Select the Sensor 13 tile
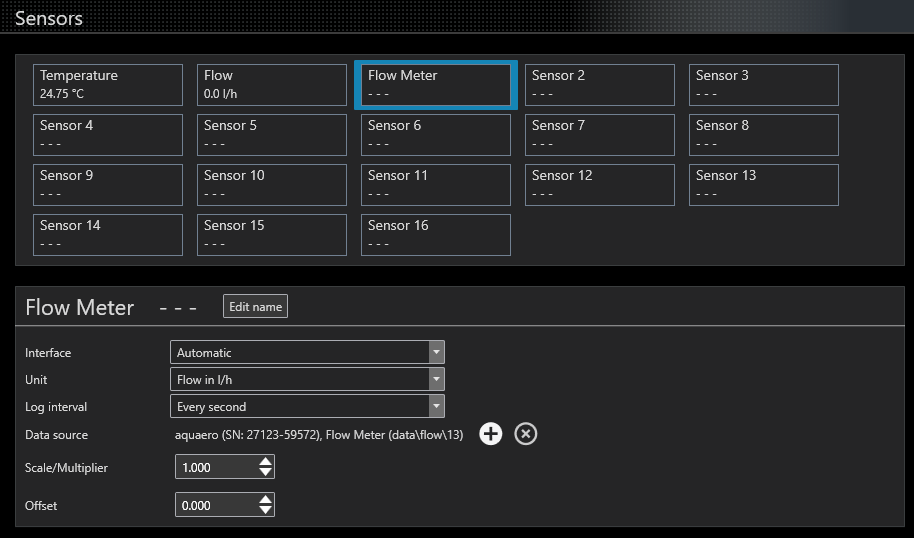914x538 pixels. [764, 185]
